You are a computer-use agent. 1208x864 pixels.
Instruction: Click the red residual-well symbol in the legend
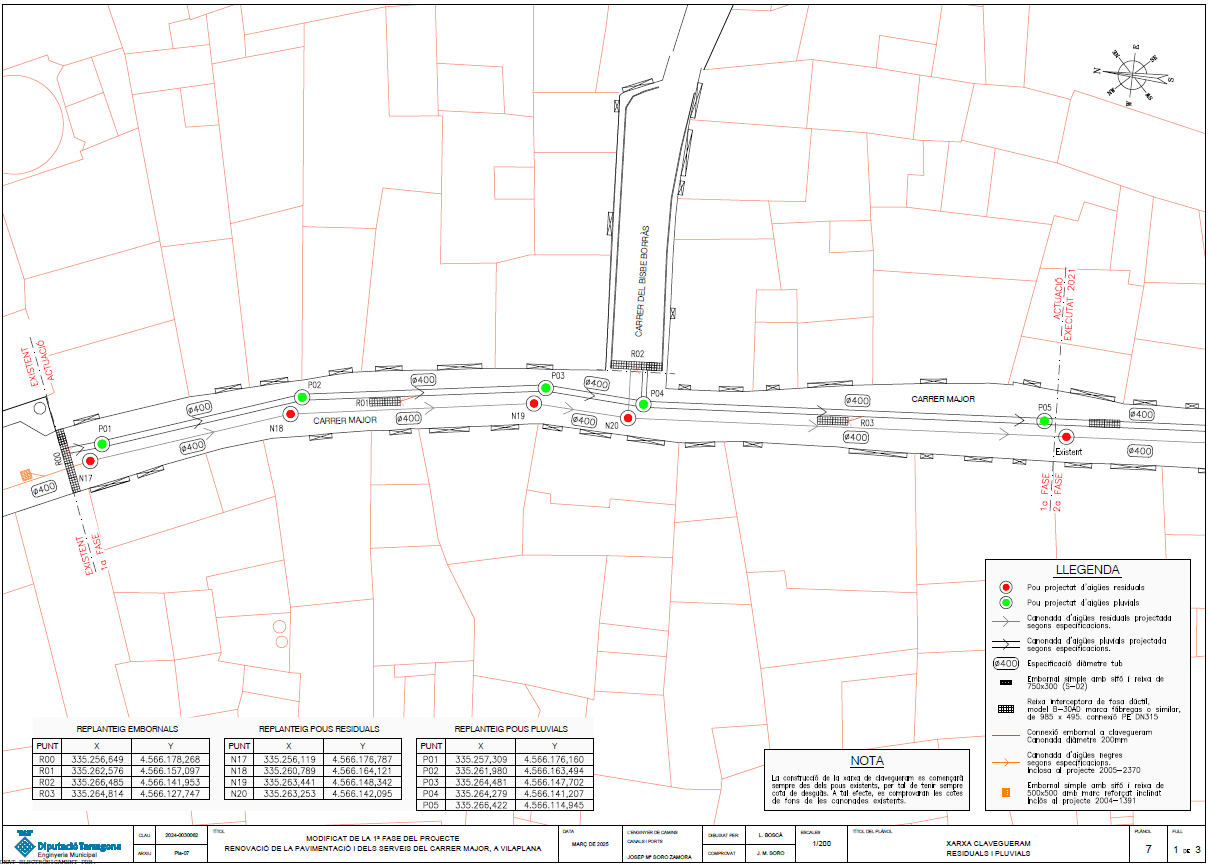(1006, 588)
